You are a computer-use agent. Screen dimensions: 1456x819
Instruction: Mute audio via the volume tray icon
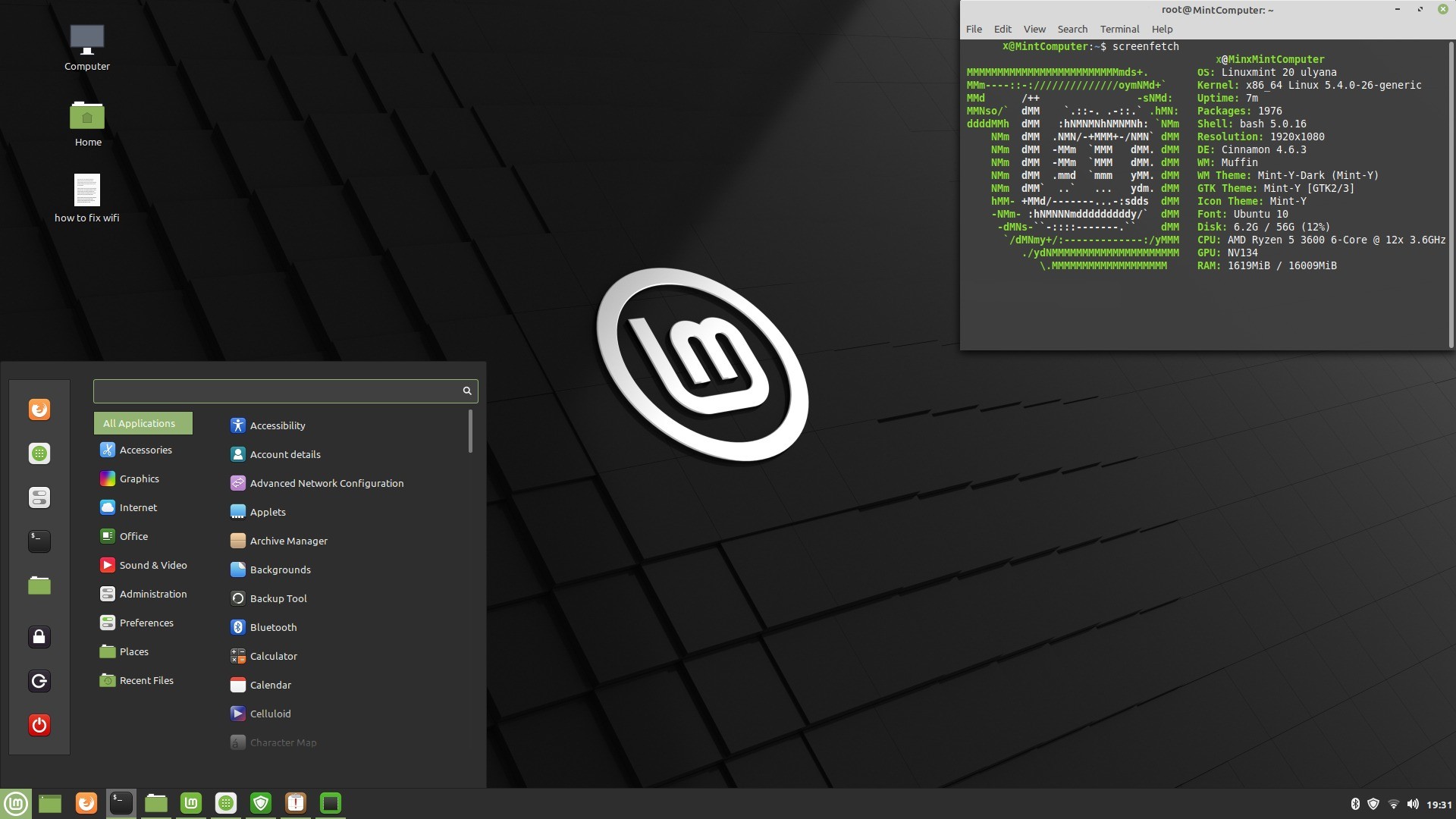[x=1412, y=802]
